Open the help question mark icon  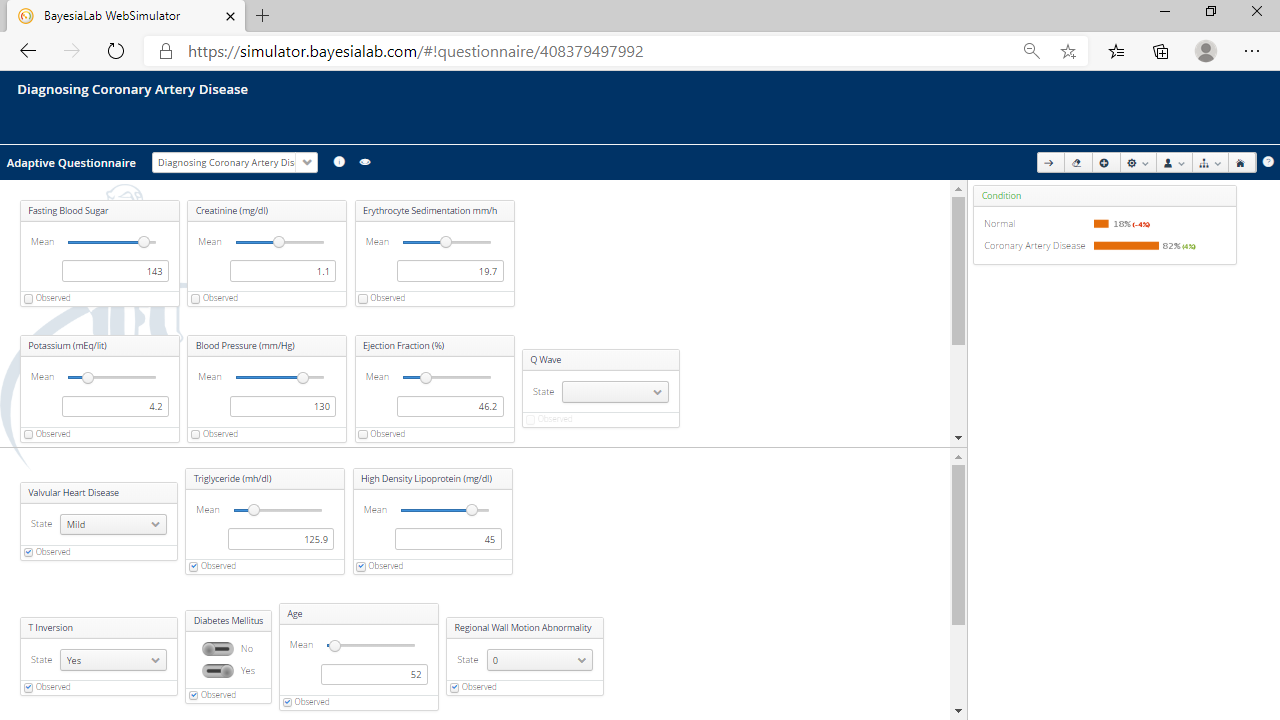[x=1268, y=162]
